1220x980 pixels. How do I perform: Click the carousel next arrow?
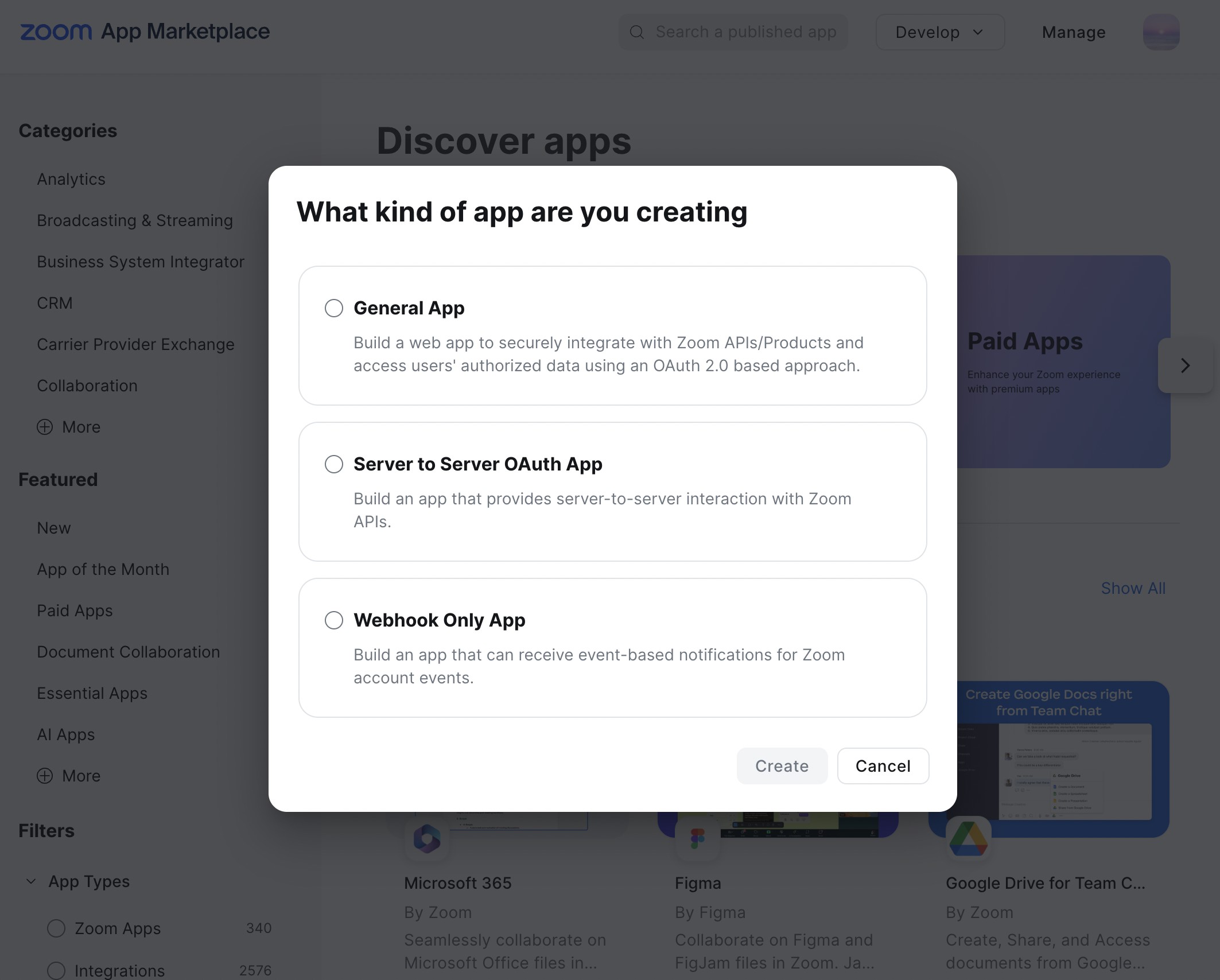(x=1186, y=365)
